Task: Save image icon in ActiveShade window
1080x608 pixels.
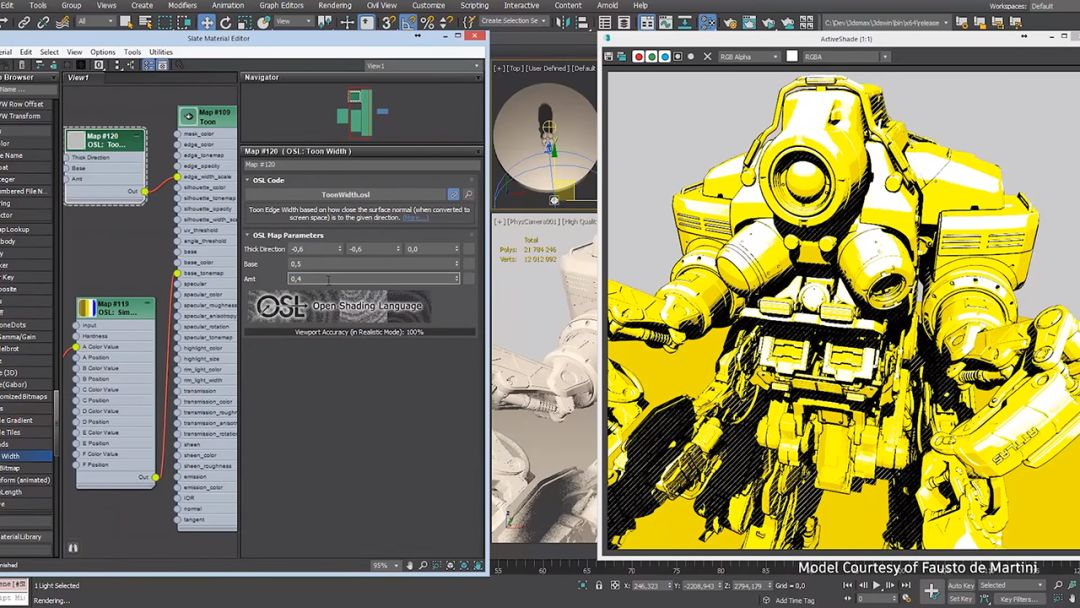Action: (x=609, y=56)
